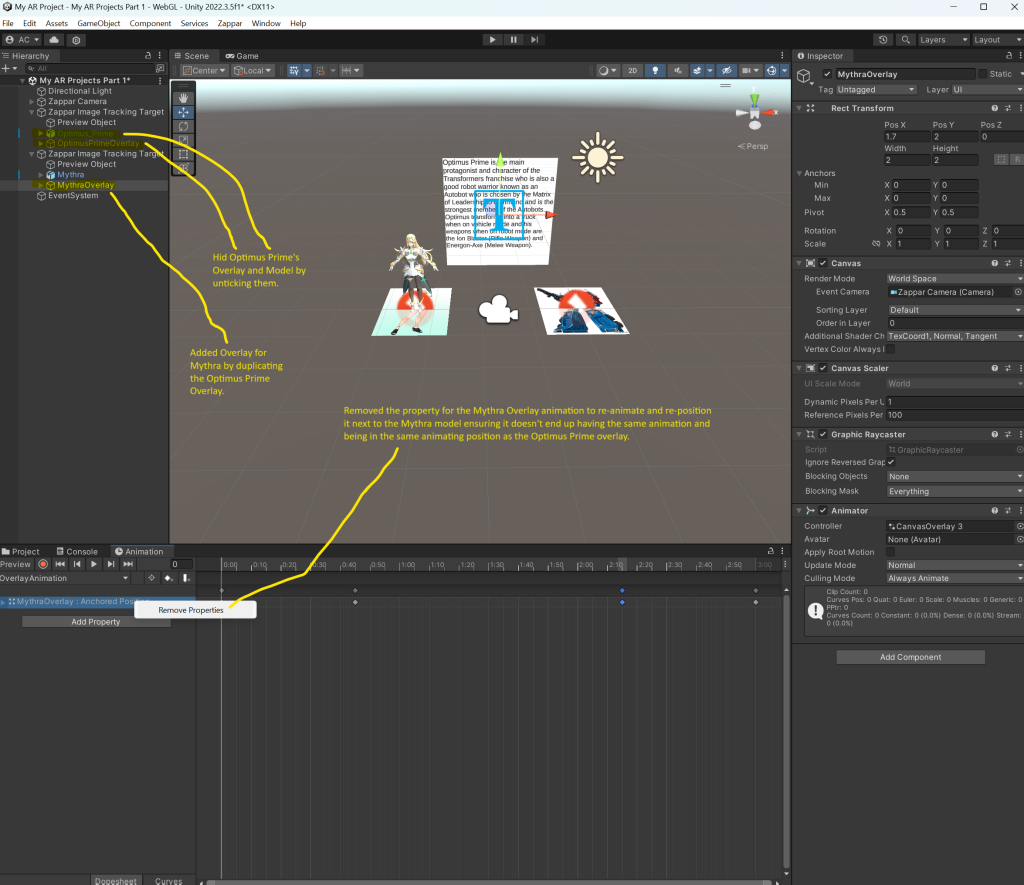Image resolution: width=1024 pixels, height=885 pixels.
Task: Open Undo History from top toolbar
Action: (883, 40)
